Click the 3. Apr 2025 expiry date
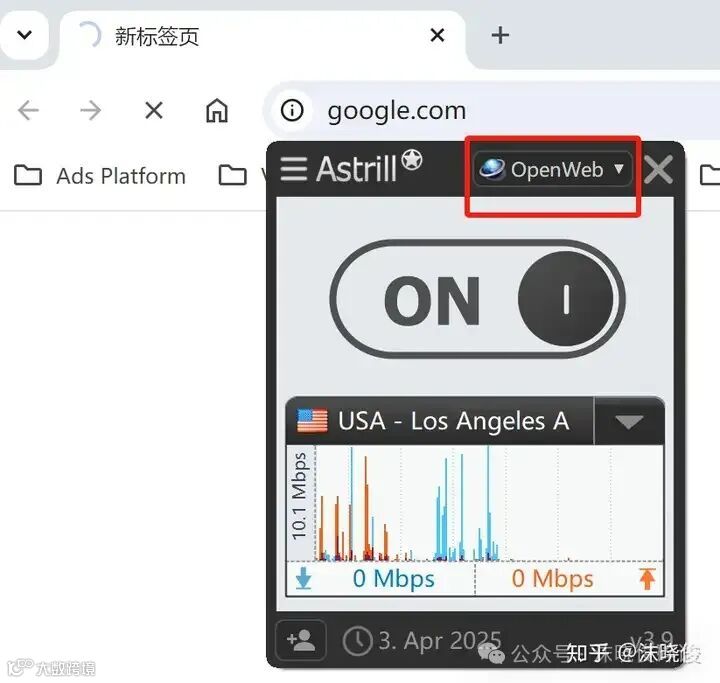This screenshot has height=683, width=720. (x=439, y=640)
